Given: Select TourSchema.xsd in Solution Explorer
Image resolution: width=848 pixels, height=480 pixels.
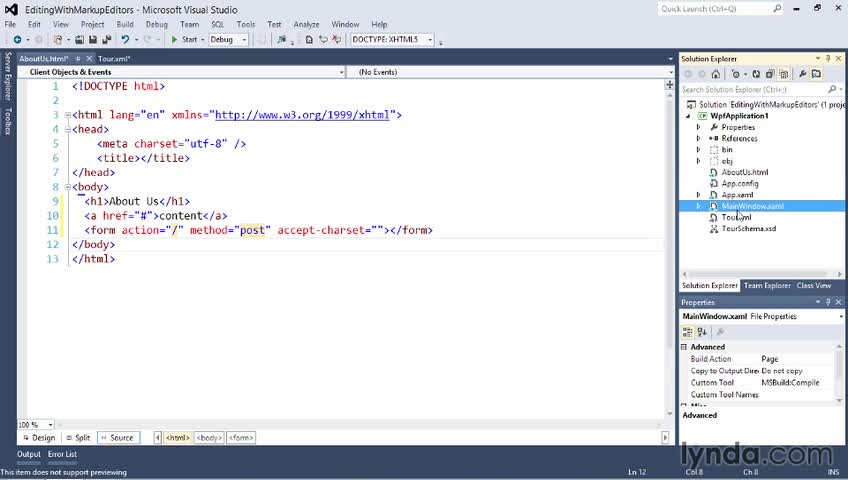Looking at the screenshot, I should point(748,229).
